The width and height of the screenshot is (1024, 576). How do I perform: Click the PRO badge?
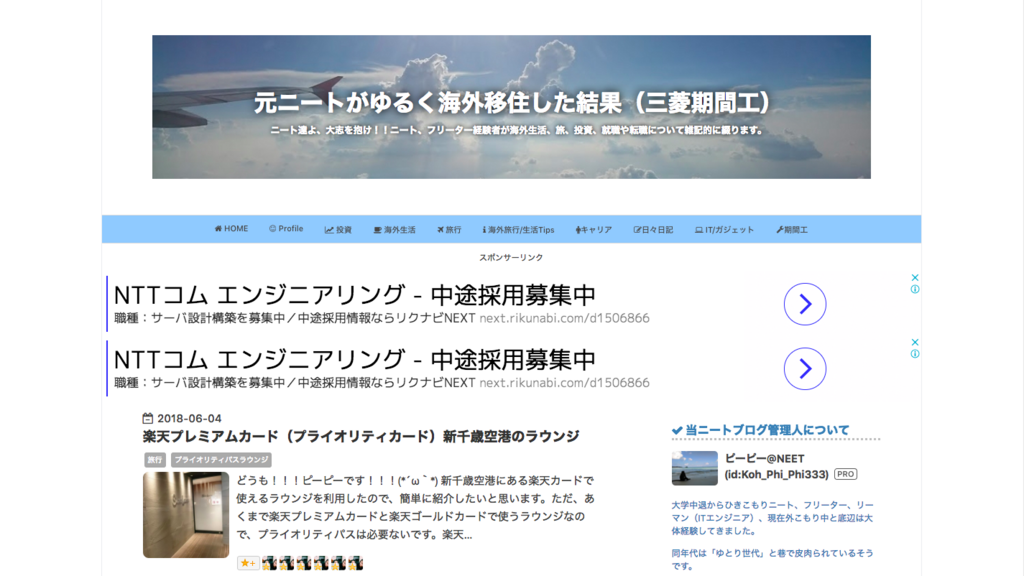point(846,474)
